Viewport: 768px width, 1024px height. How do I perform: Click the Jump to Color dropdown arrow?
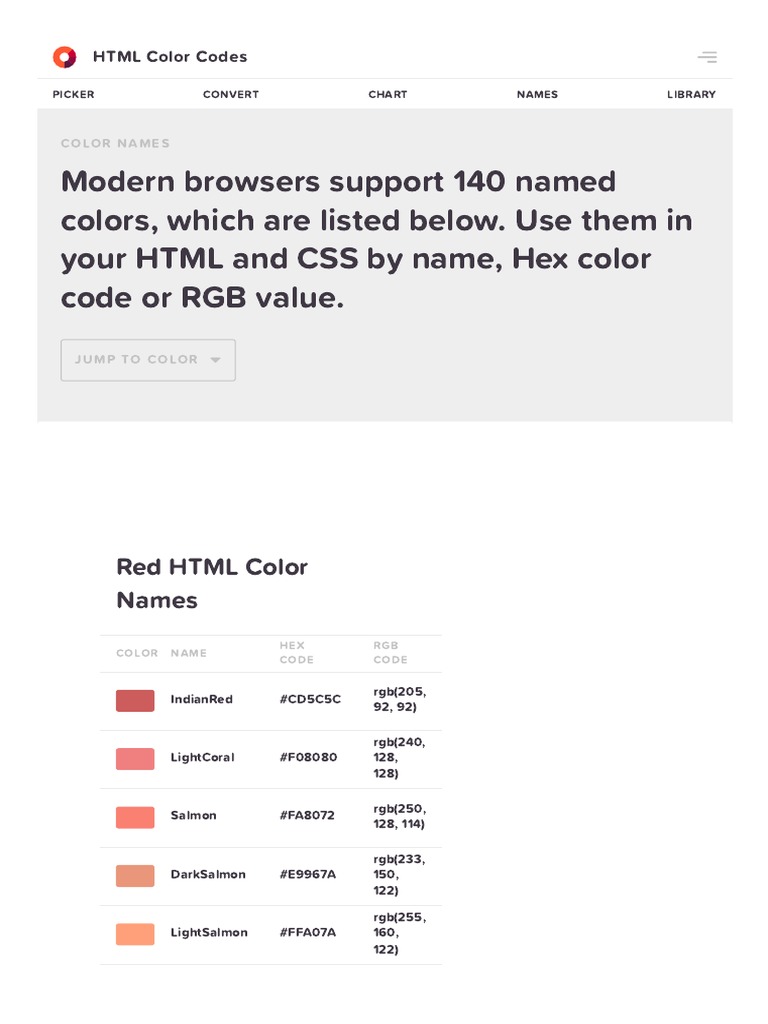click(215, 360)
